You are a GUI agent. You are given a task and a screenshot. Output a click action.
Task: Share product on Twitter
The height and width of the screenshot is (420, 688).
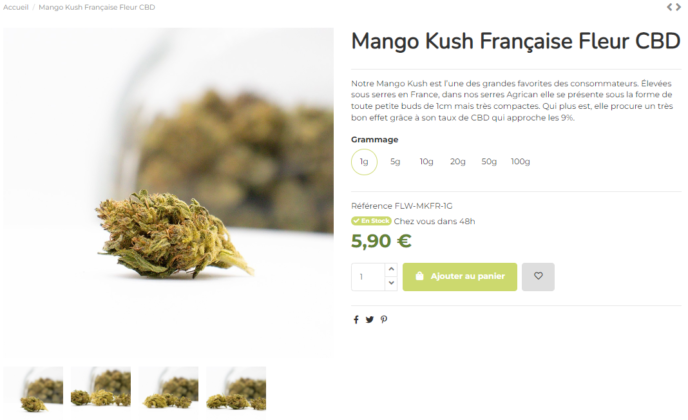369,319
